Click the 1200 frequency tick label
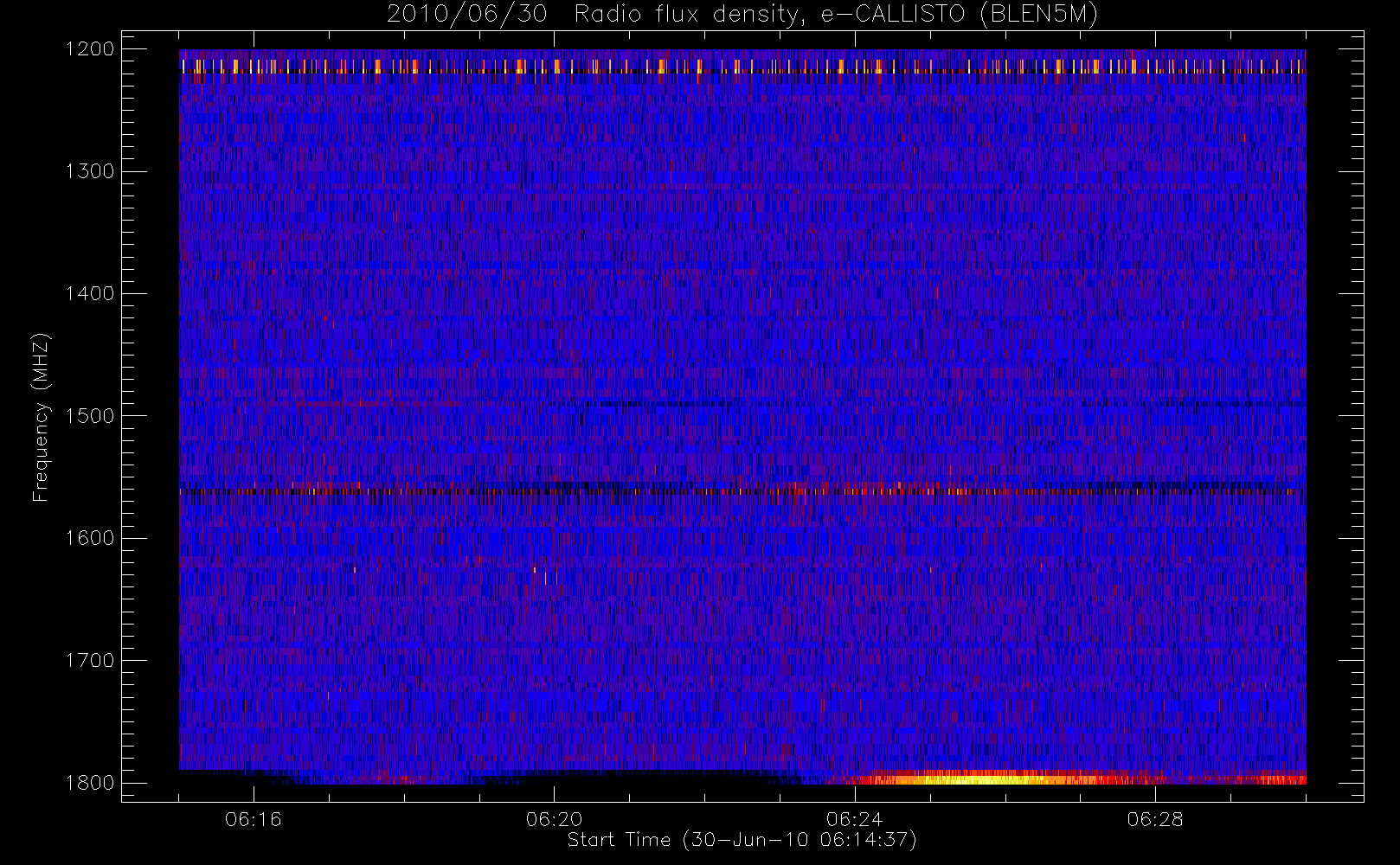The width and height of the screenshot is (1400, 865). (x=90, y=49)
